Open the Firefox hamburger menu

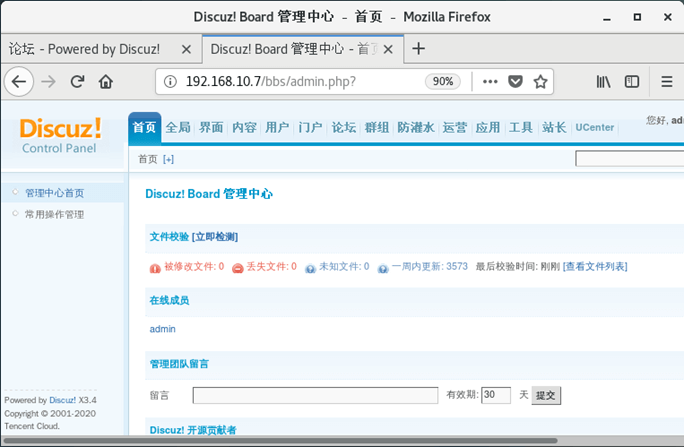coord(667,82)
